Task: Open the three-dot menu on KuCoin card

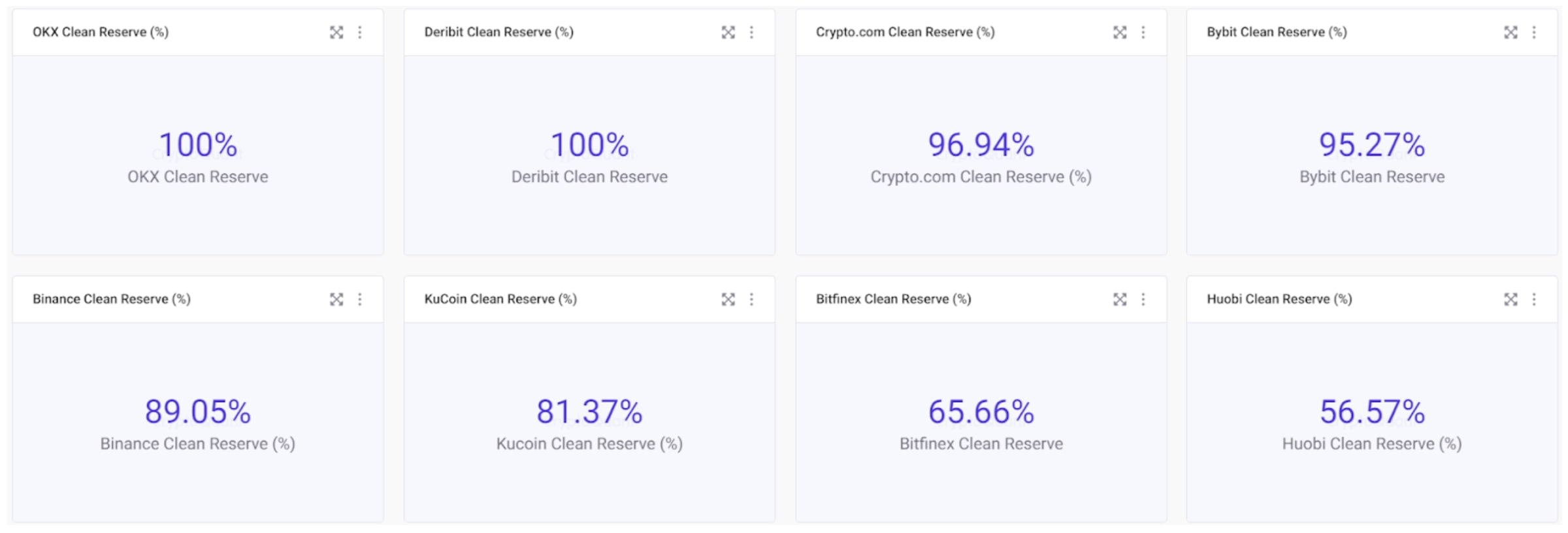Action: pos(751,299)
